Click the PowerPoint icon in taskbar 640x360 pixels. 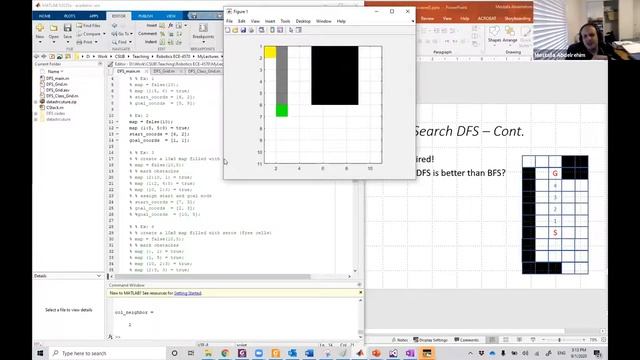[x=376, y=353]
